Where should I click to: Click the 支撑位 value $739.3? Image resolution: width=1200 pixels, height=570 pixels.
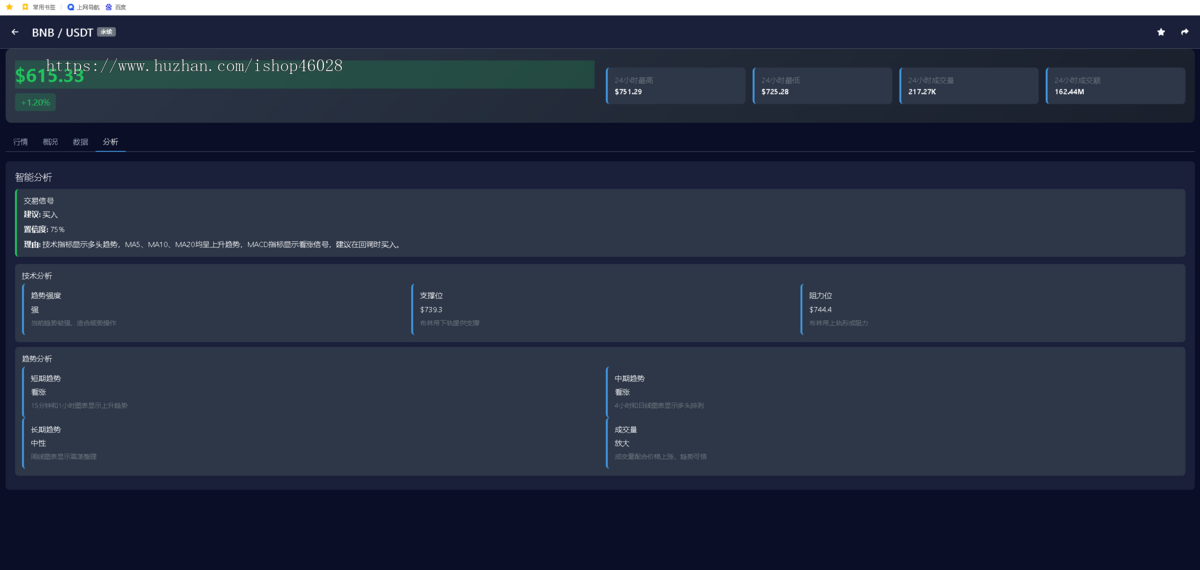click(431, 310)
